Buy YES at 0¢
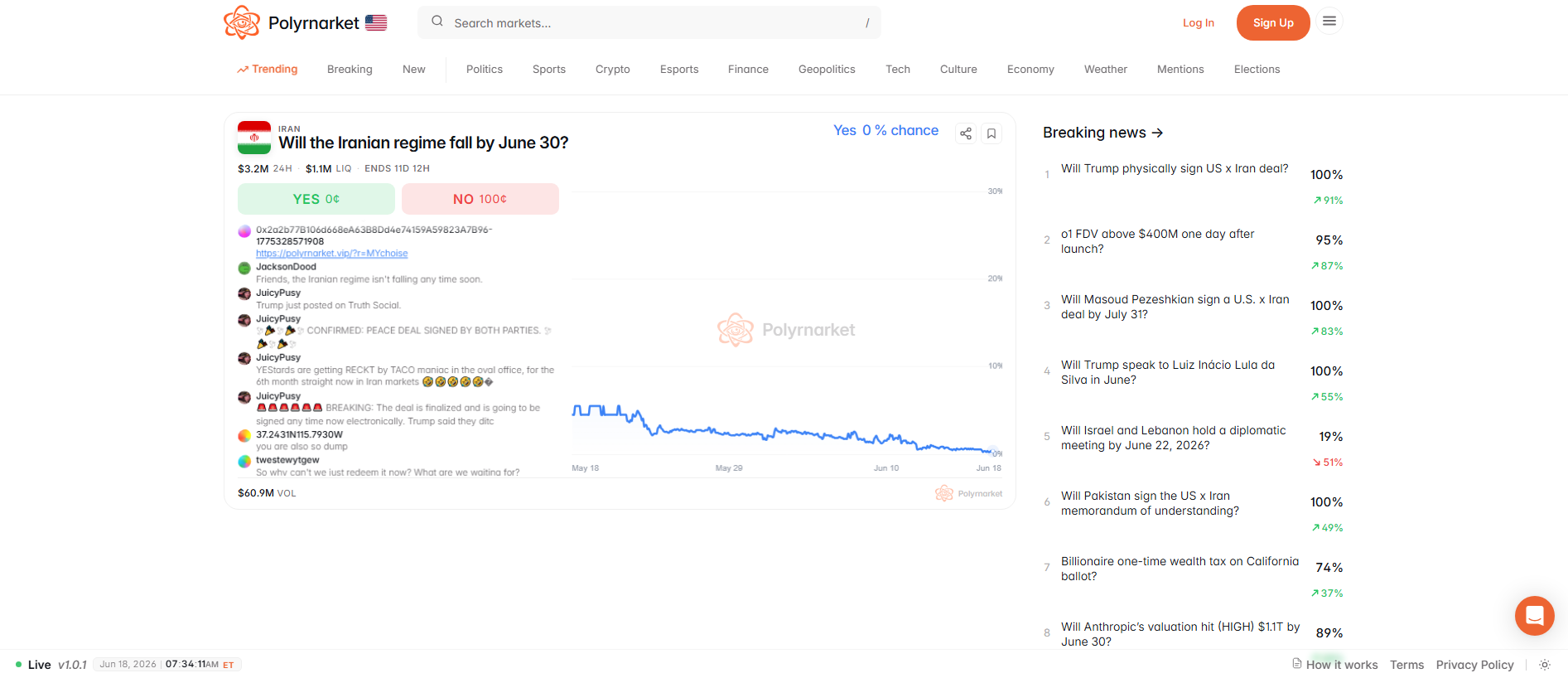 click(316, 199)
